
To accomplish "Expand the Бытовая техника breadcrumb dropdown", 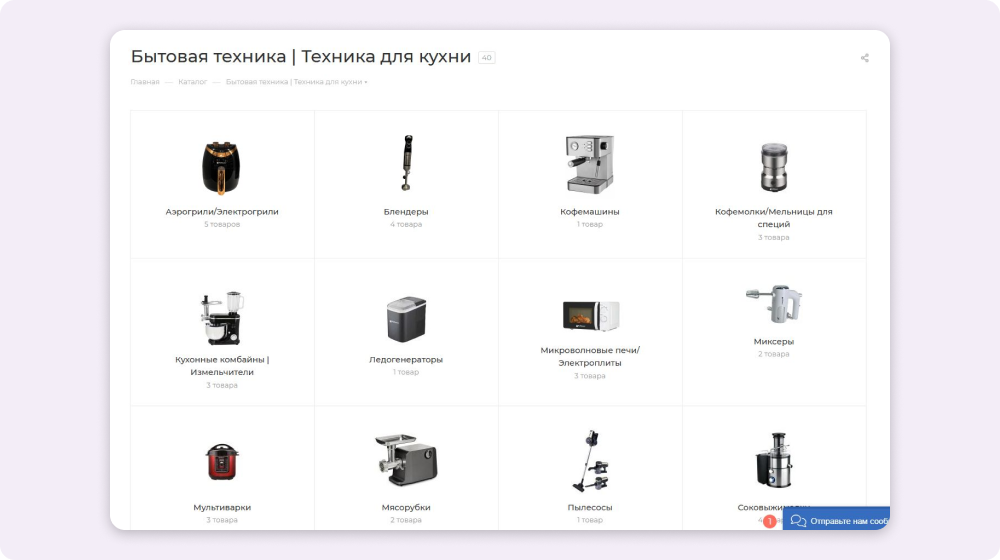I will [x=297, y=82].
